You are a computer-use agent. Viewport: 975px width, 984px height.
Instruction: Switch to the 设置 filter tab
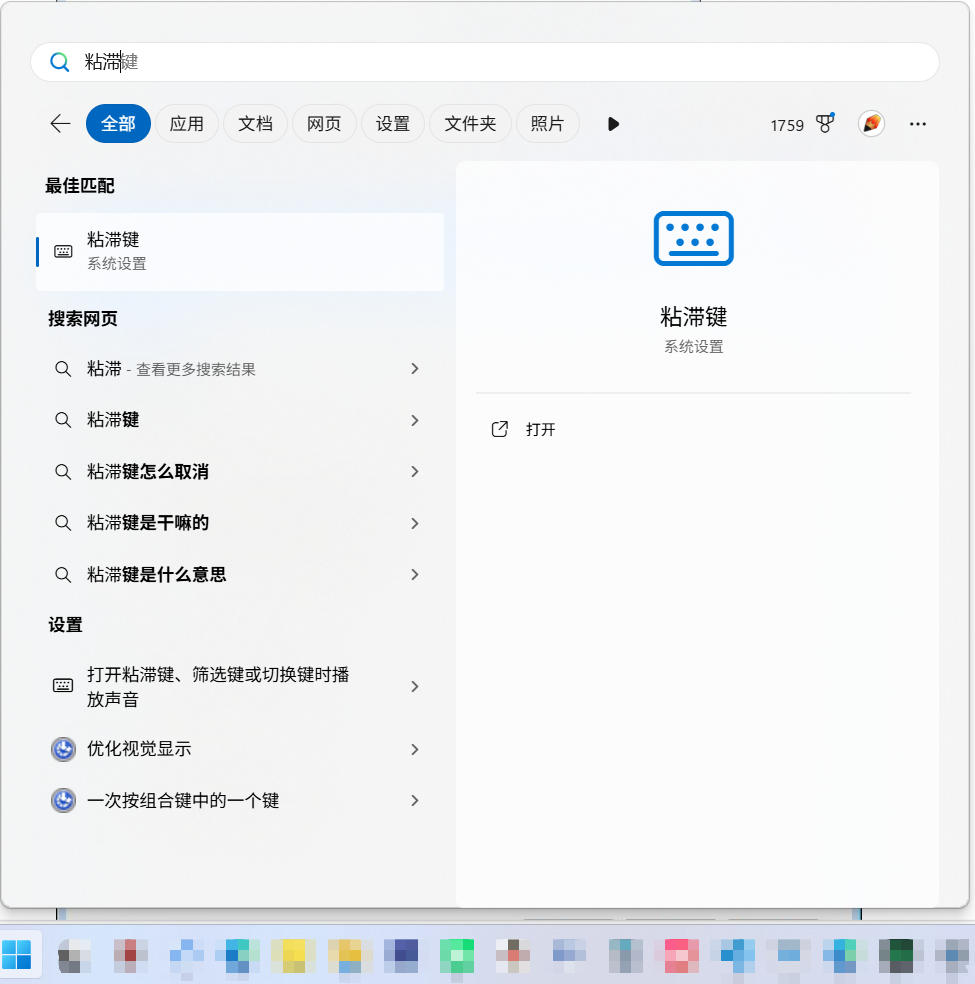(392, 124)
